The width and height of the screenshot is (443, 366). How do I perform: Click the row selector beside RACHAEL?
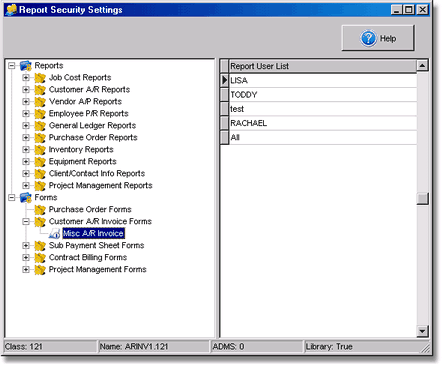pos(224,123)
